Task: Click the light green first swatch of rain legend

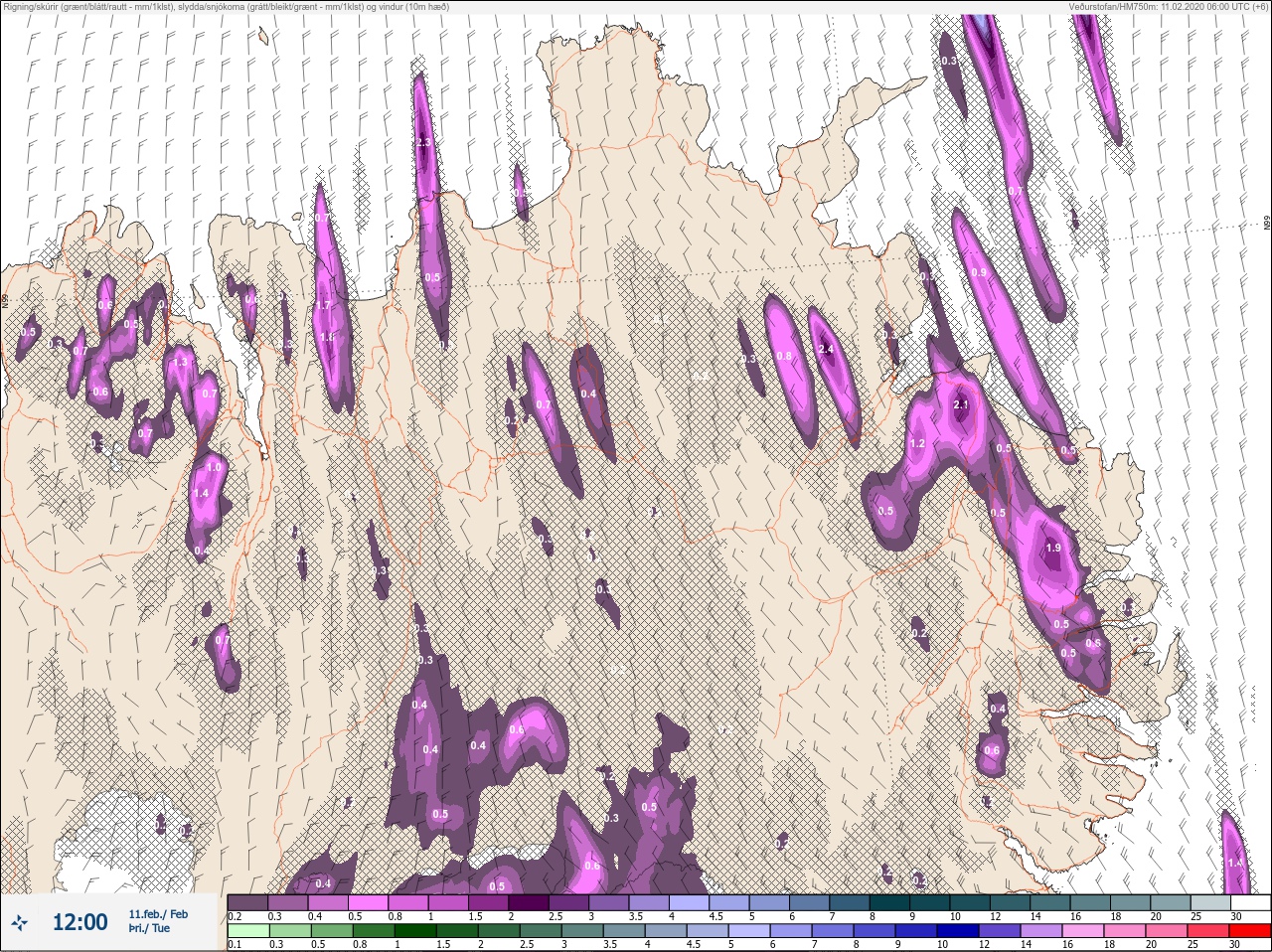Action: tap(247, 931)
